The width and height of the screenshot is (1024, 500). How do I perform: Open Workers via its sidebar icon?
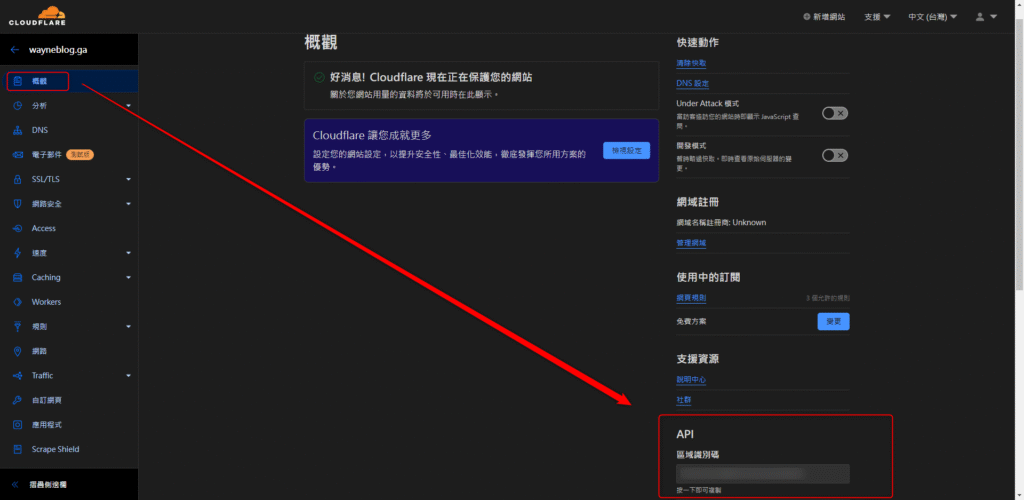18,302
